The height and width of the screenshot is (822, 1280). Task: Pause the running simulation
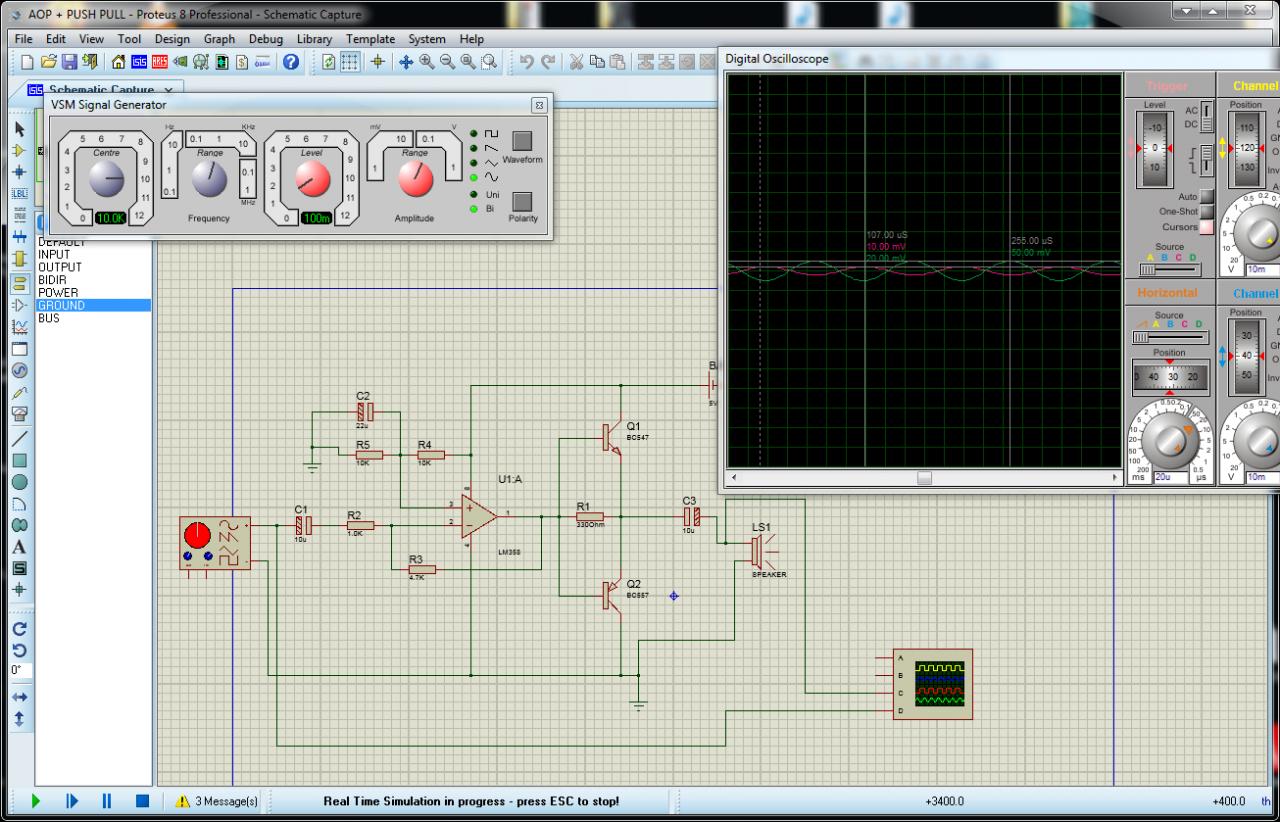pyautogui.click(x=106, y=801)
